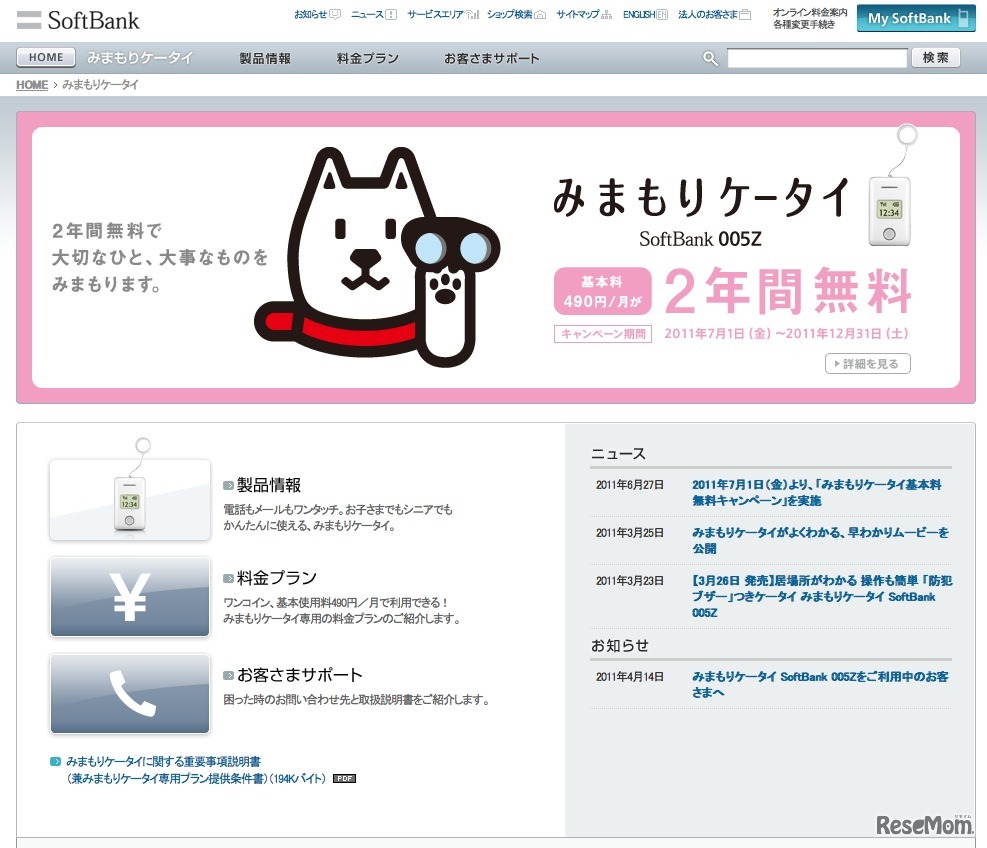This screenshot has width=987, height=848.
Task: Click the キャンペーン期間 label
Action: [x=603, y=334]
